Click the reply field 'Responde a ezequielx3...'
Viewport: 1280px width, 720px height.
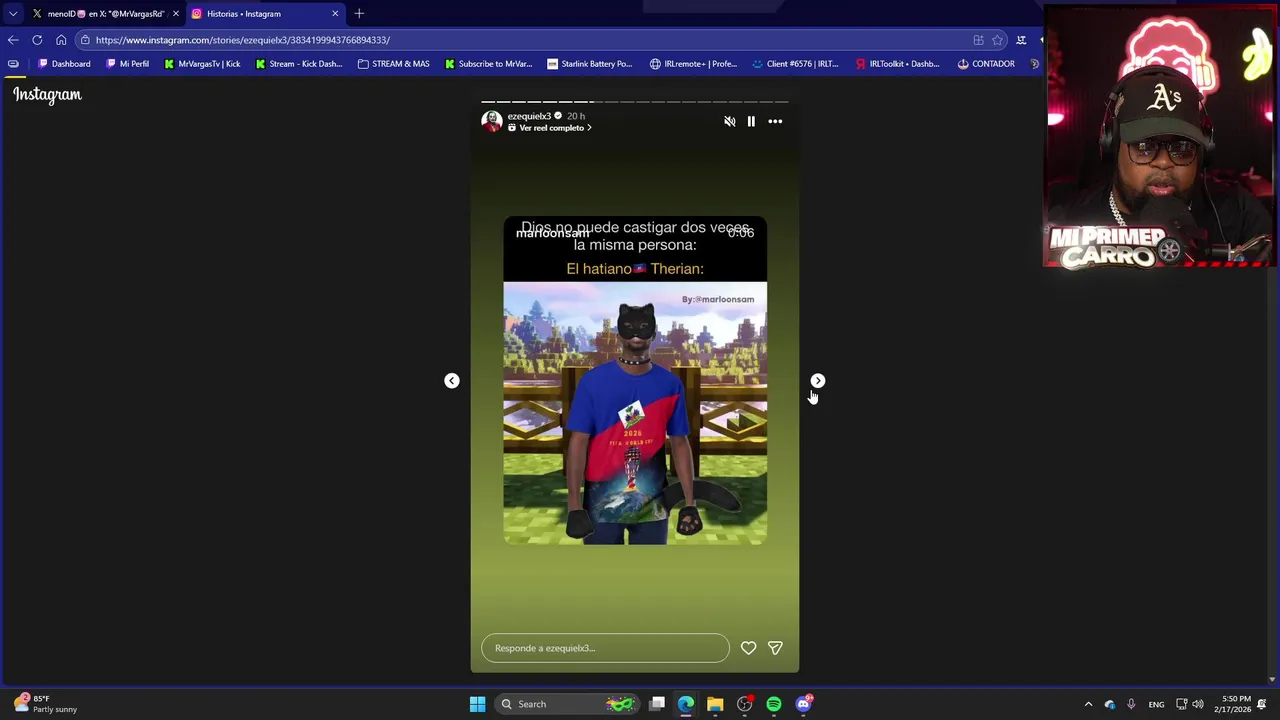(605, 648)
